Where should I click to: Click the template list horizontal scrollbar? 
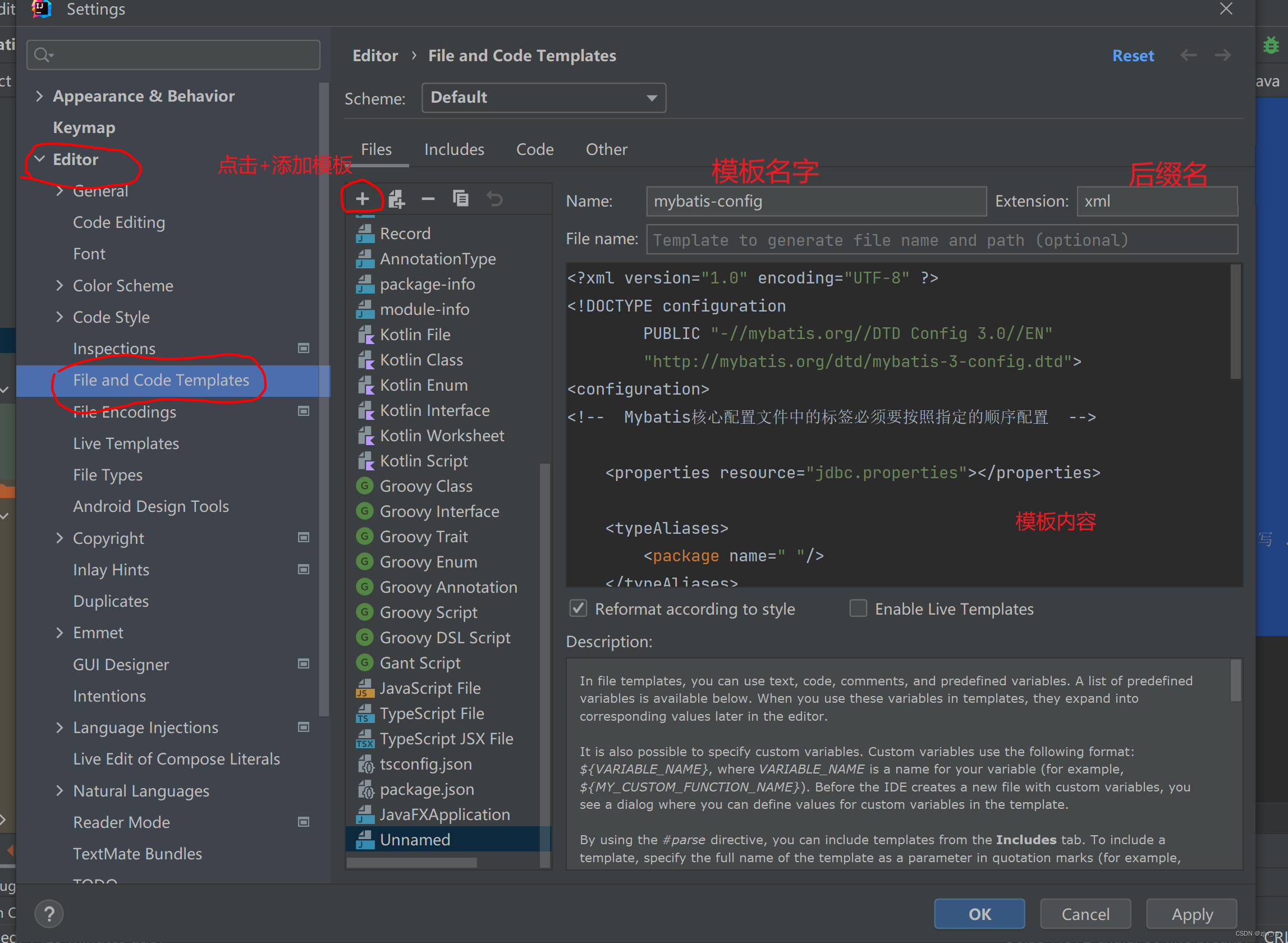(411, 863)
